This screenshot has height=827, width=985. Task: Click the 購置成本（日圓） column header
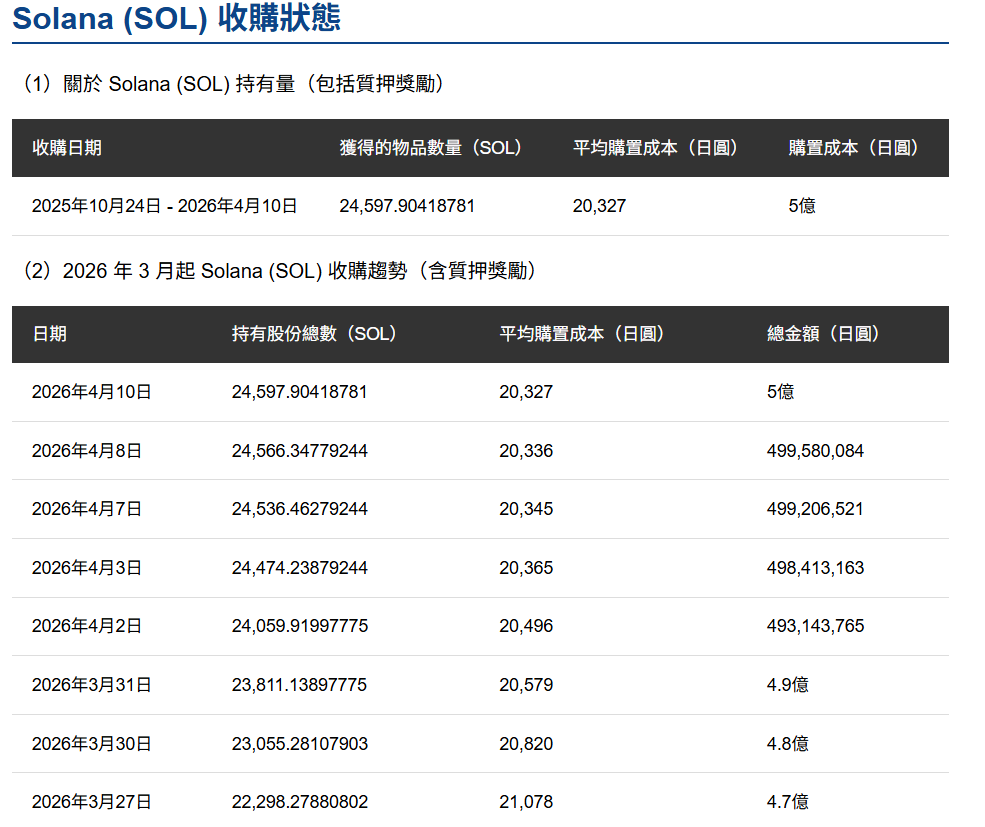pyautogui.click(x=853, y=148)
